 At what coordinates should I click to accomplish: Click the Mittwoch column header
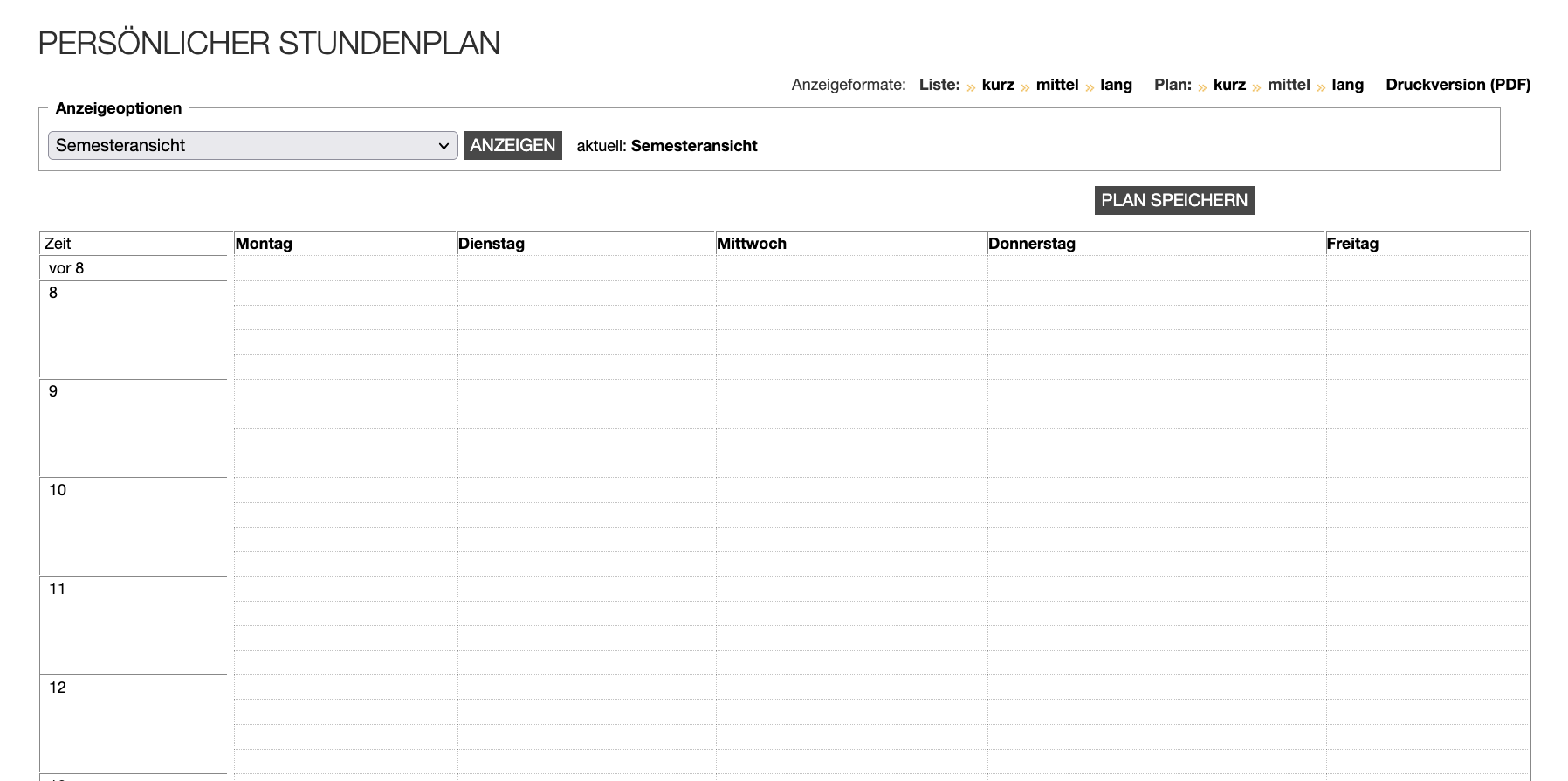tap(752, 244)
